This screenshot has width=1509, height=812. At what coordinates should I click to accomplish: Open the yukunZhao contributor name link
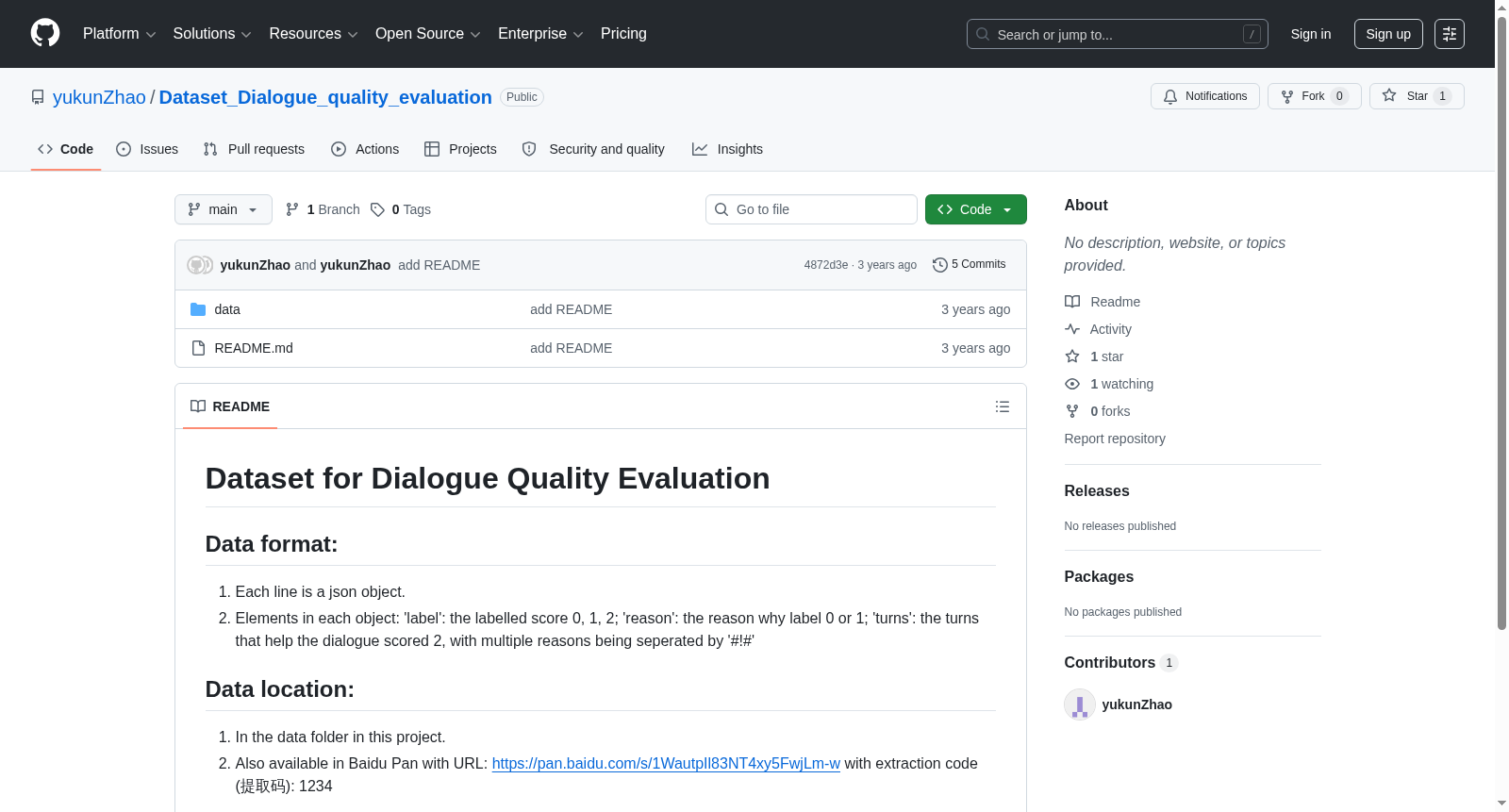click(x=1136, y=704)
